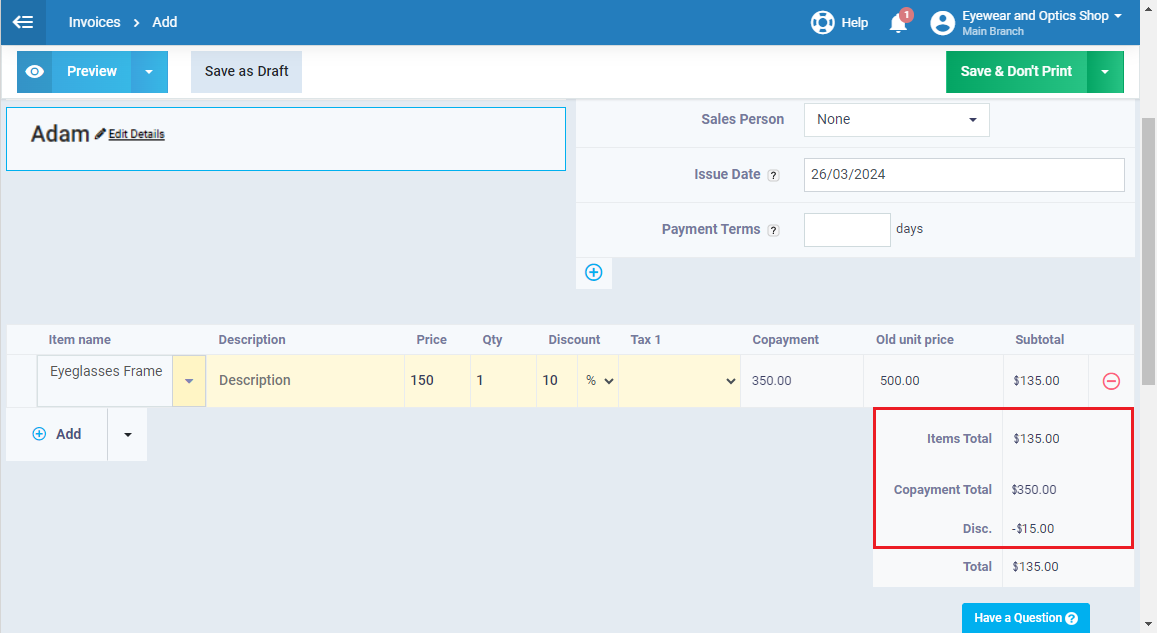1157x633 pixels.
Task: Open the Tax 1 dropdown
Action: click(x=680, y=381)
